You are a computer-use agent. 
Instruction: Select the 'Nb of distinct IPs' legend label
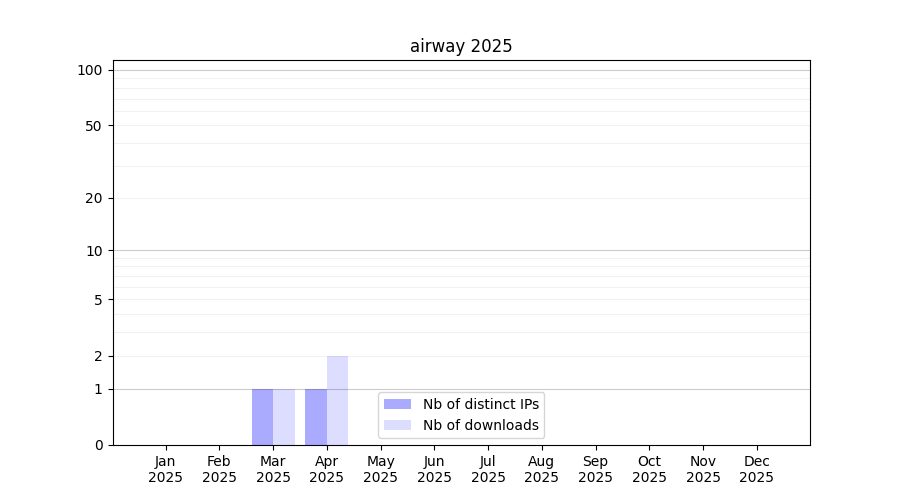480,404
